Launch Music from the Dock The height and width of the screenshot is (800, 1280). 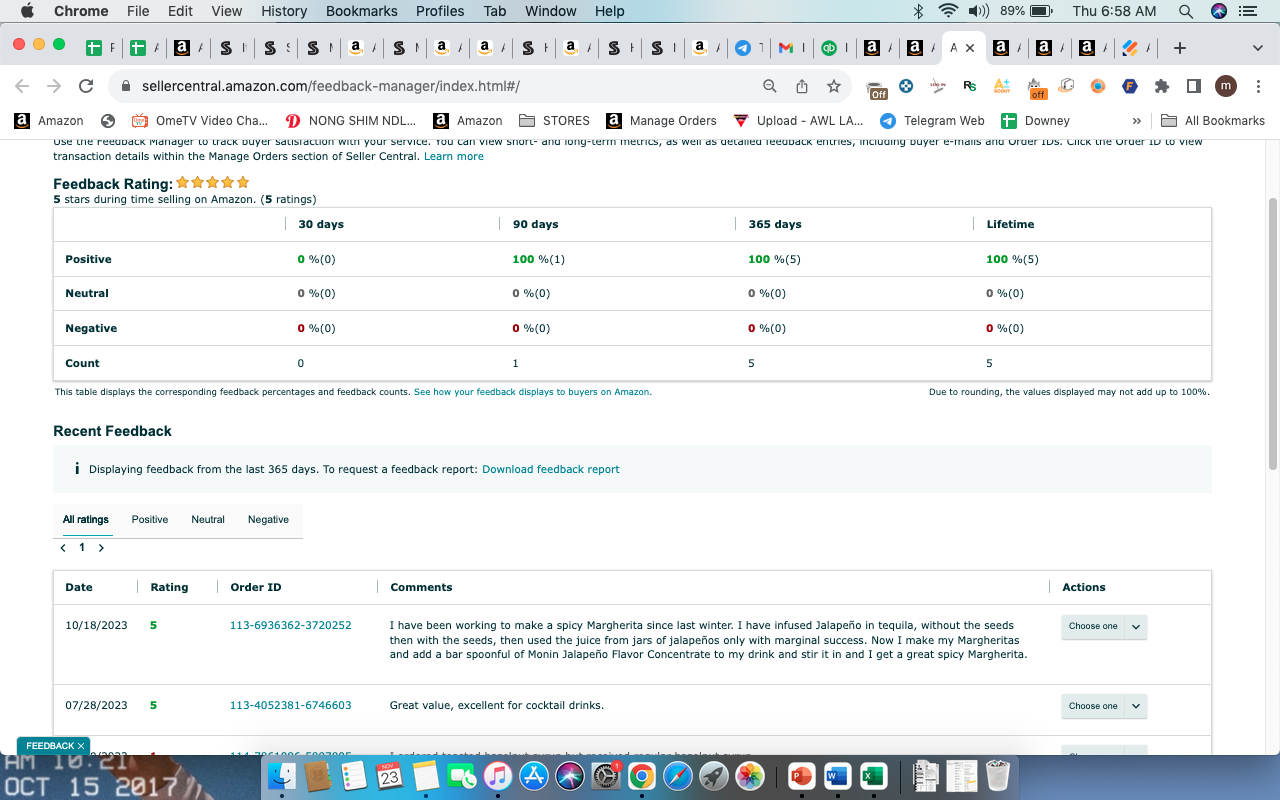tap(498, 775)
